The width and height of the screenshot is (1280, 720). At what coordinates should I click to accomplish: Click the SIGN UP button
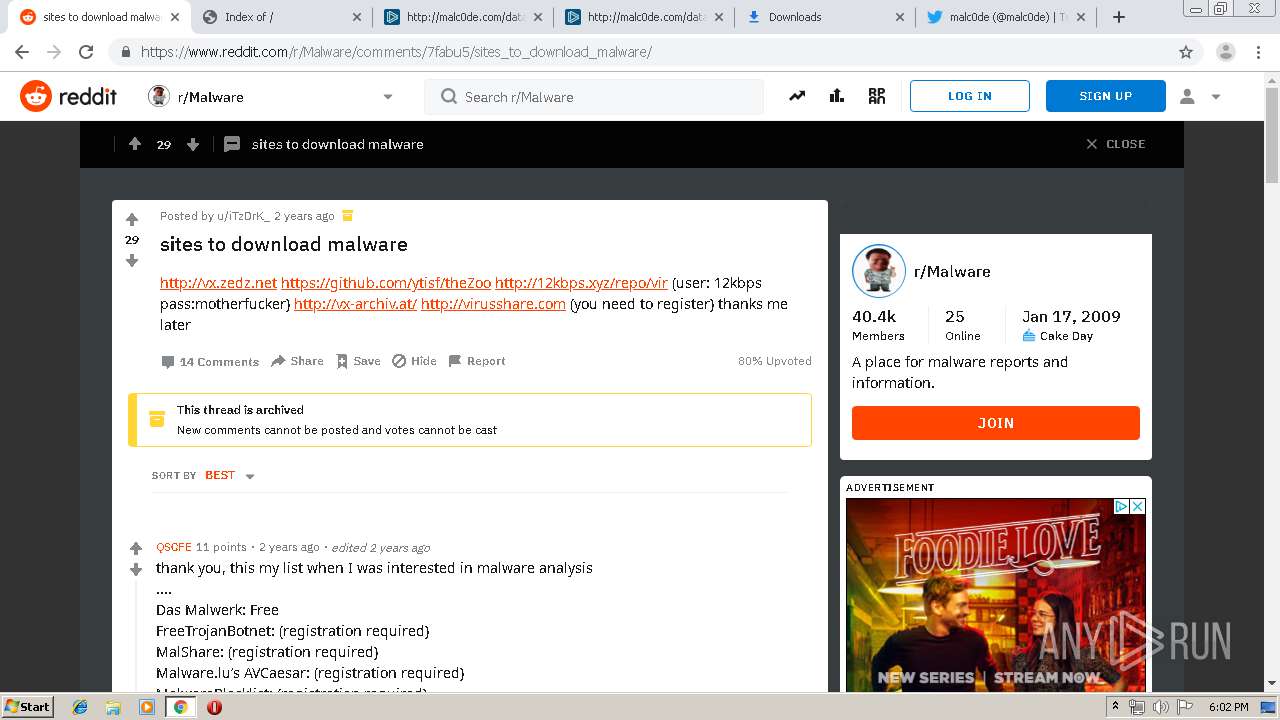1105,96
